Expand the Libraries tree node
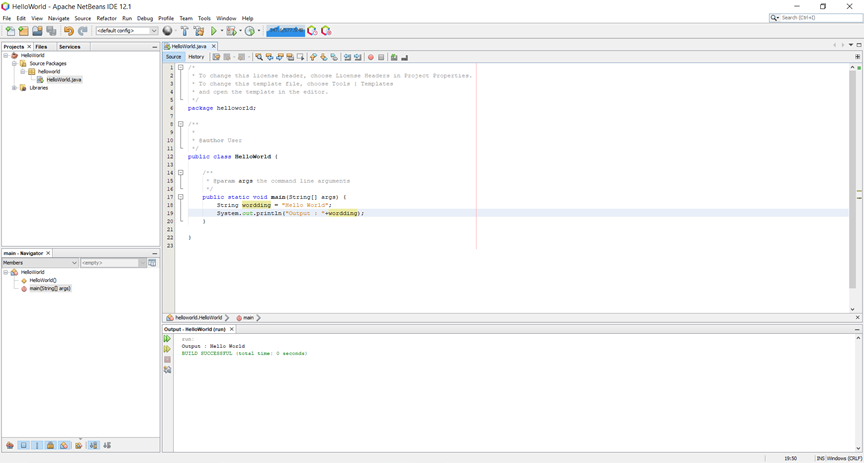This screenshot has width=864, height=463. [x=14, y=88]
